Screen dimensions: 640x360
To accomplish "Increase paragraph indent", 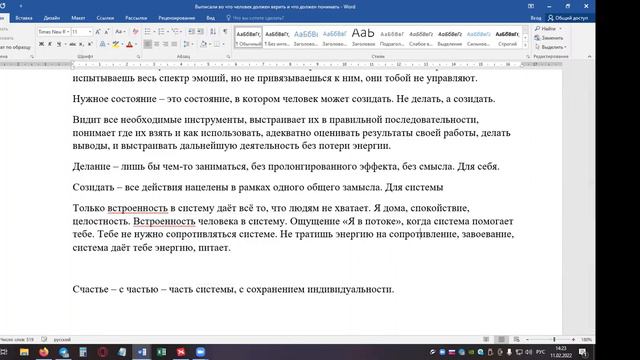I will click(200, 32).
